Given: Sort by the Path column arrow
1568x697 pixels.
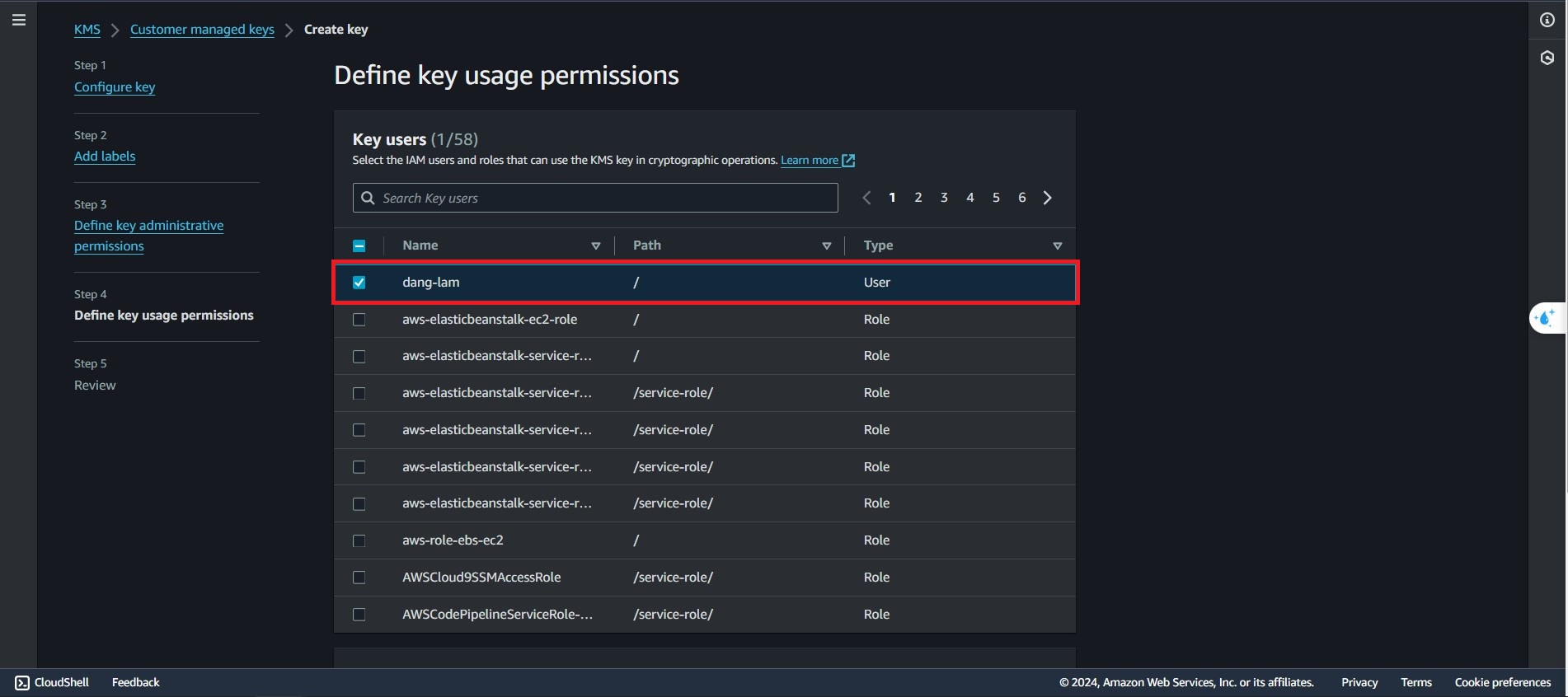Looking at the screenshot, I should coord(826,246).
